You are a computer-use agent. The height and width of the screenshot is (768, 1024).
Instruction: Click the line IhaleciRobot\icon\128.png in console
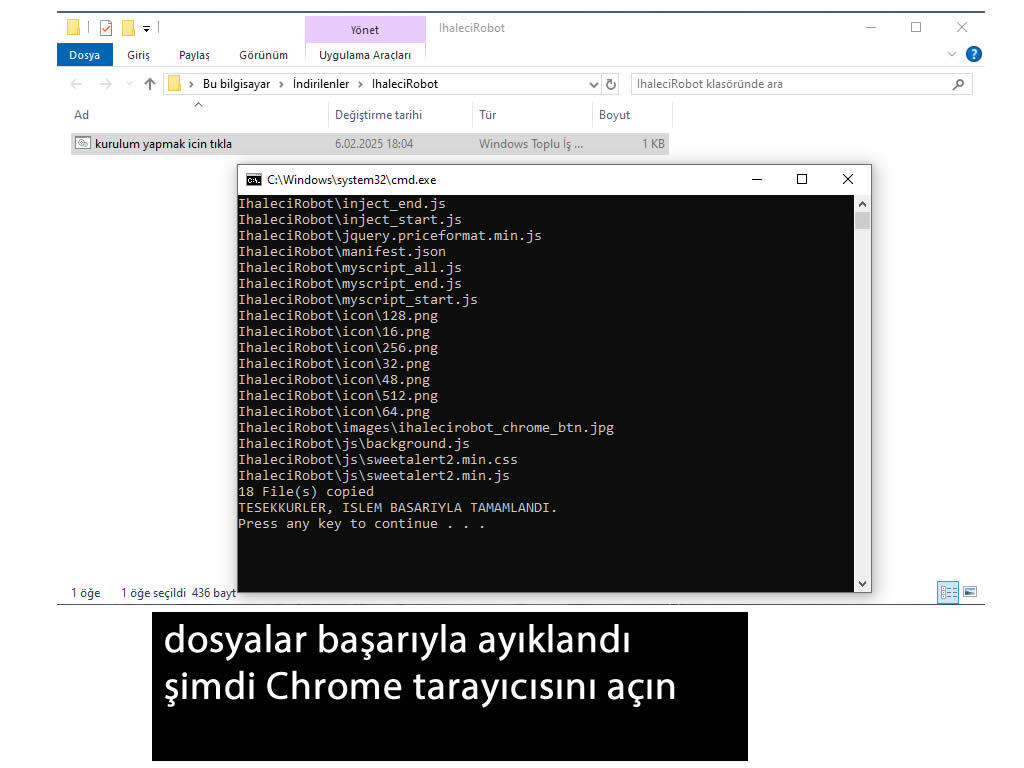(x=338, y=315)
